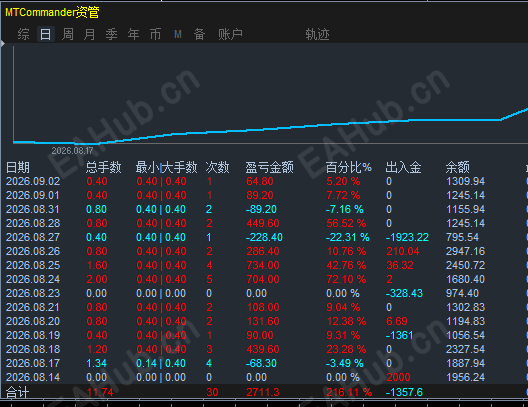Open the 备 notes tab

coord(199,34)
